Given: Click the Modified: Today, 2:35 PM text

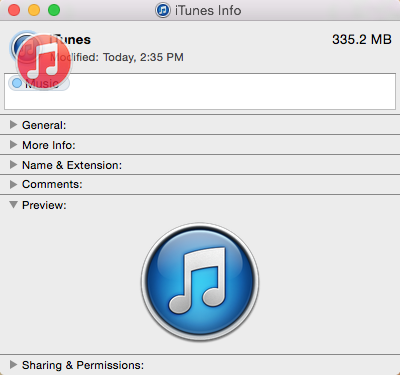Looking at the screenshot, I should (x=117, y=57).
